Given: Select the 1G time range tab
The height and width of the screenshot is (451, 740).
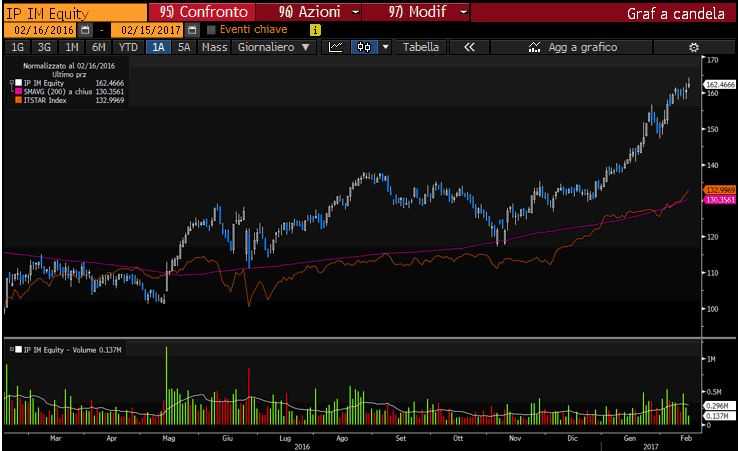Looking at the screenshot, I should click(17, 47).
